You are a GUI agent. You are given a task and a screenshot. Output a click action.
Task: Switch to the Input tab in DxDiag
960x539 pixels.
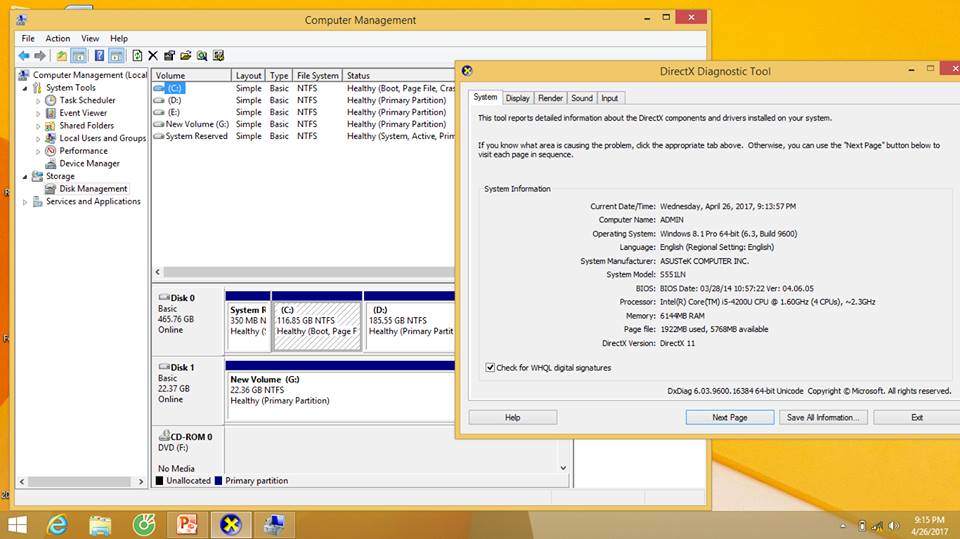click(x=609, y=98)
